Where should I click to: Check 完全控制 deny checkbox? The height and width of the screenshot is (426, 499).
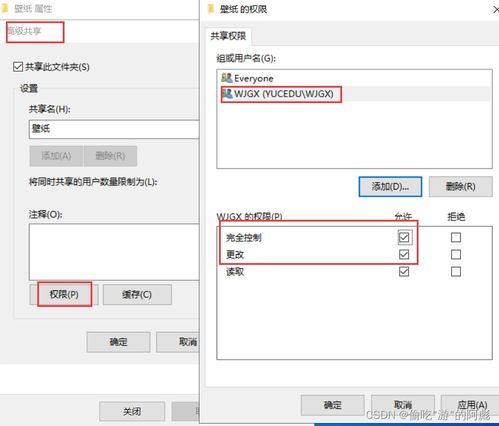pyautogui.click(x=456, y=237)
